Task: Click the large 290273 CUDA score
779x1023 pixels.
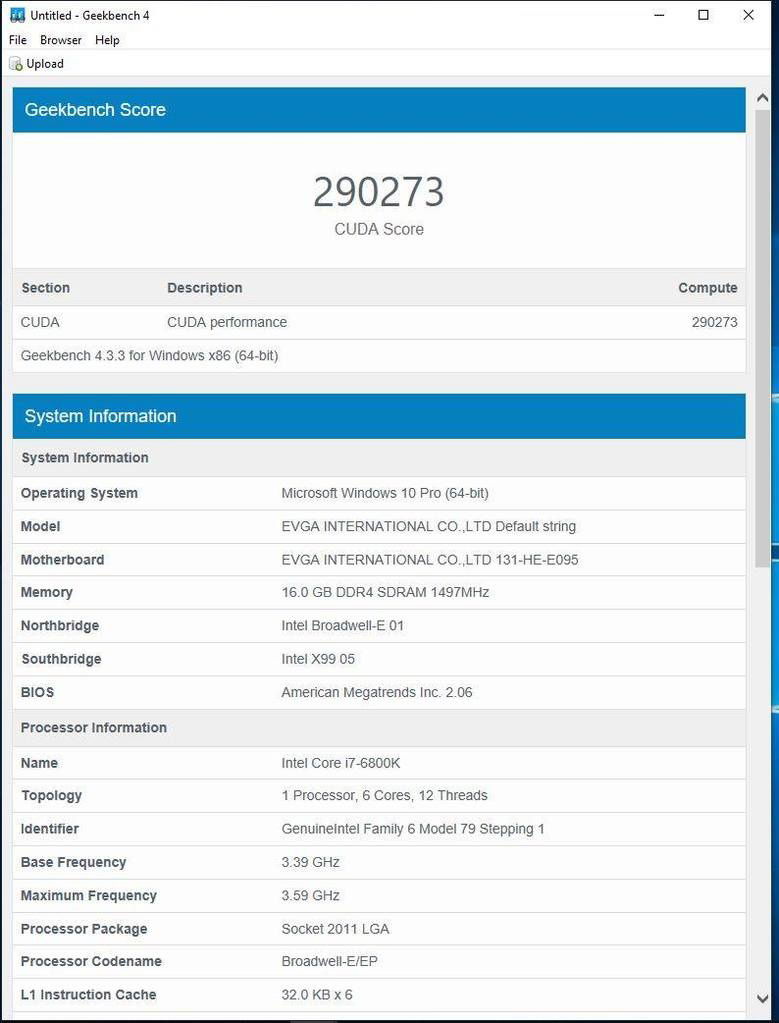Action: point(378,192)
